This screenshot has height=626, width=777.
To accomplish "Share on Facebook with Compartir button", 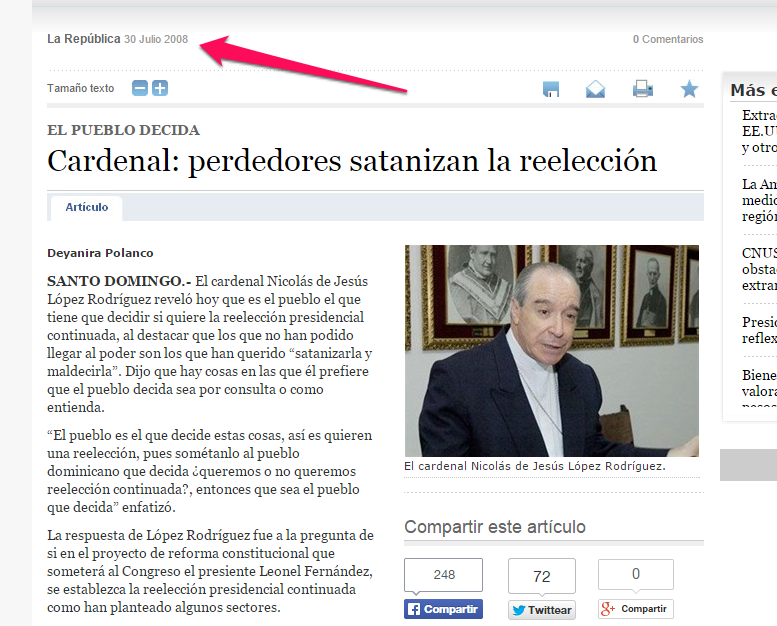I will coord(444,609).
